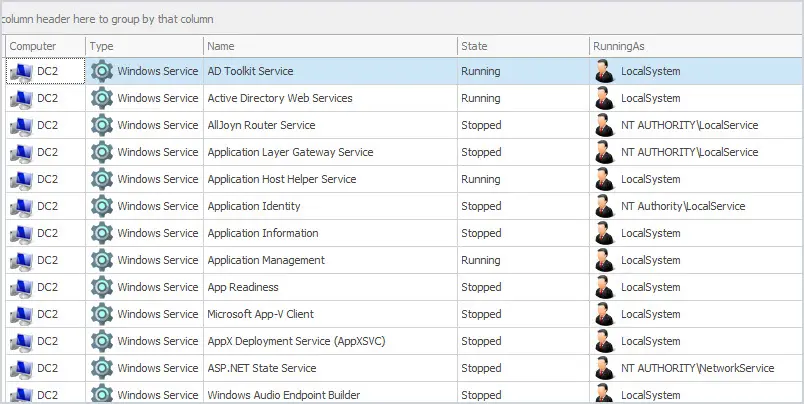This screenshot has width=804, height=404.
Task: Click user icon in ASP.NET State Service row
Action: [604, 368]
